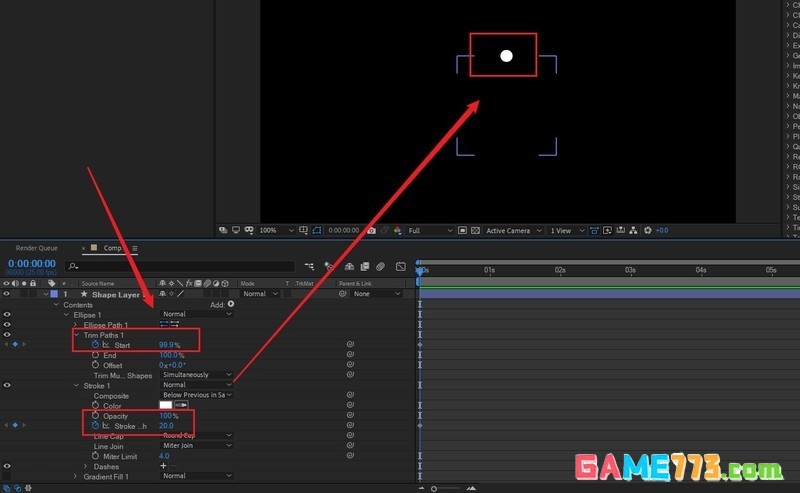Click the Add shape content arrow button
The image size is (800, 493).
point(231,304)
